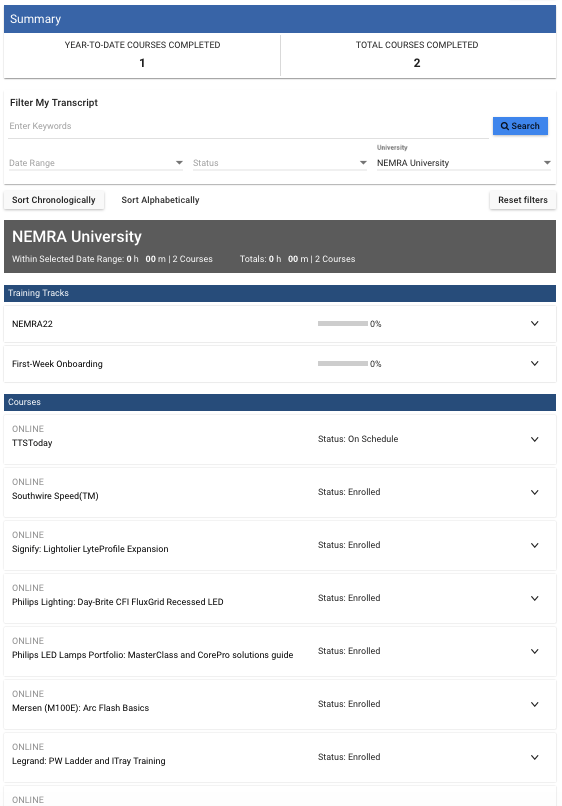
Task: Expand the First-Week Onboarding track chevron
Action: coord(534,363)
